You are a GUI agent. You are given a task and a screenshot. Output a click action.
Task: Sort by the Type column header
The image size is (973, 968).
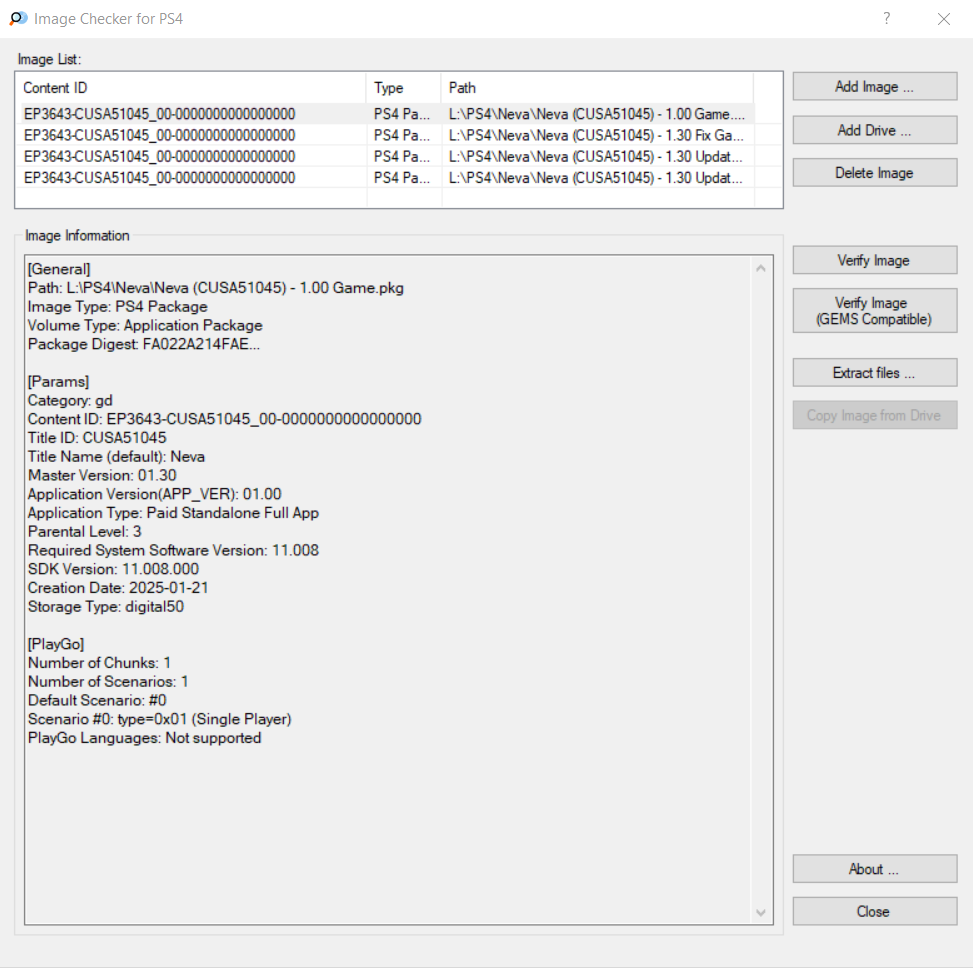404,88
